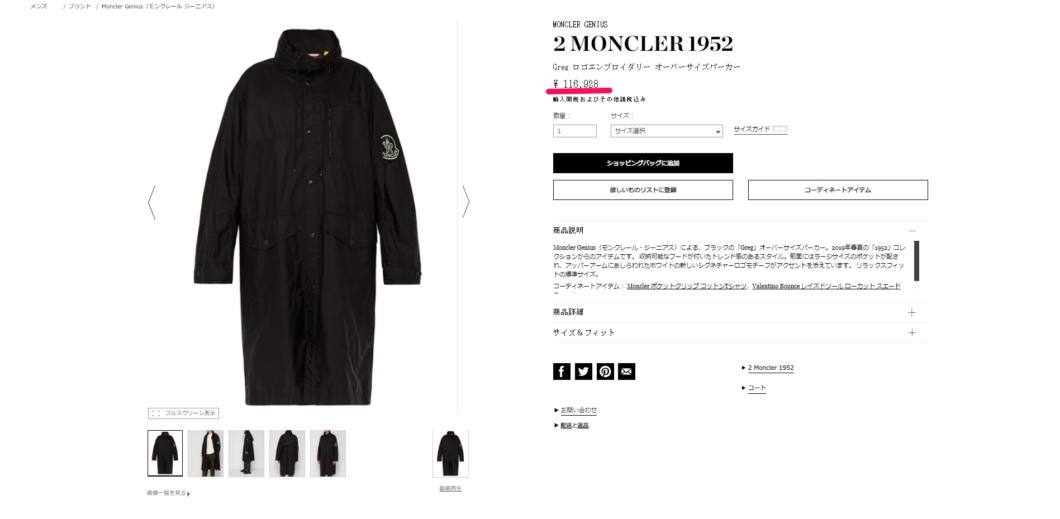Select the model front view thumbnail

click(206, 453)
